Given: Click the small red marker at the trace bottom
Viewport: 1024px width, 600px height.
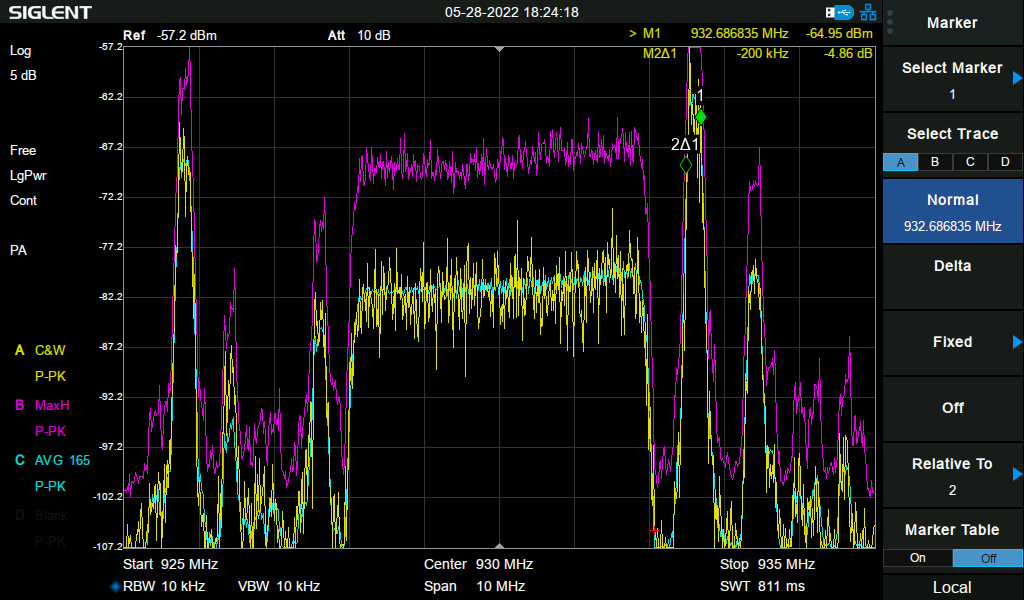Looking at the screenshot, I should 654,531.
